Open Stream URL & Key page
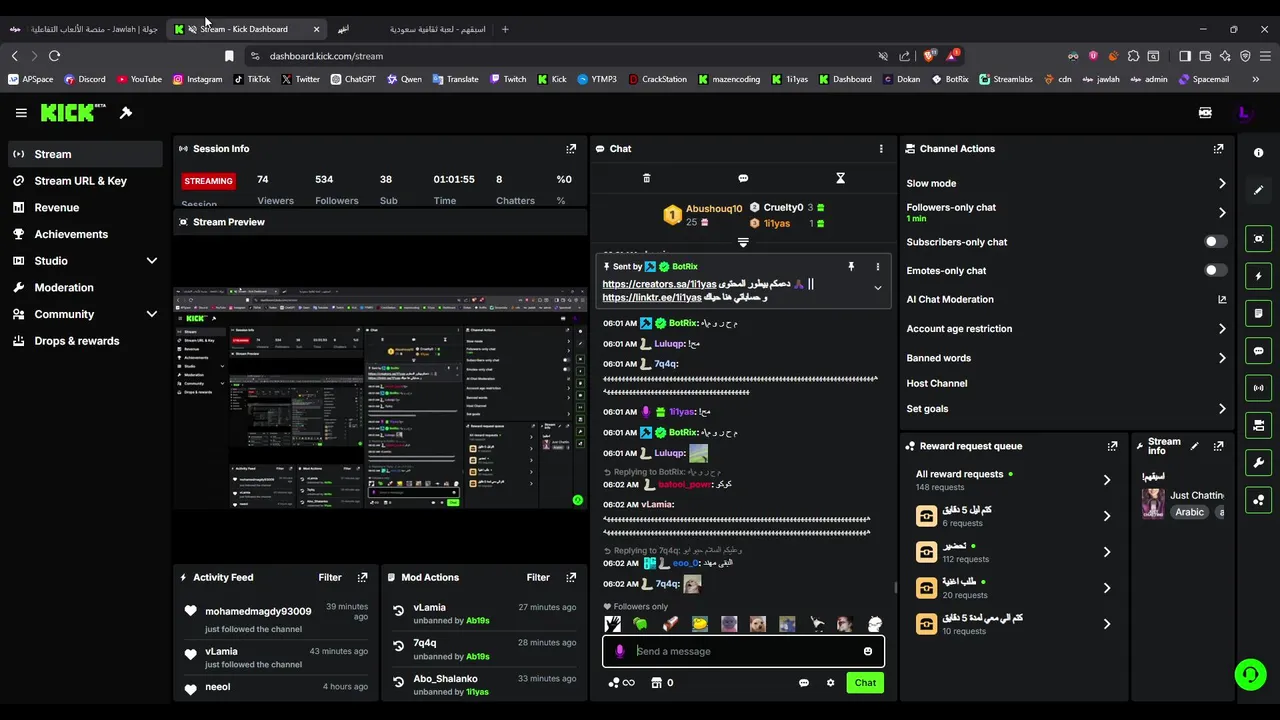This screenshot has height=720, width=1280. tap(85, 181)
